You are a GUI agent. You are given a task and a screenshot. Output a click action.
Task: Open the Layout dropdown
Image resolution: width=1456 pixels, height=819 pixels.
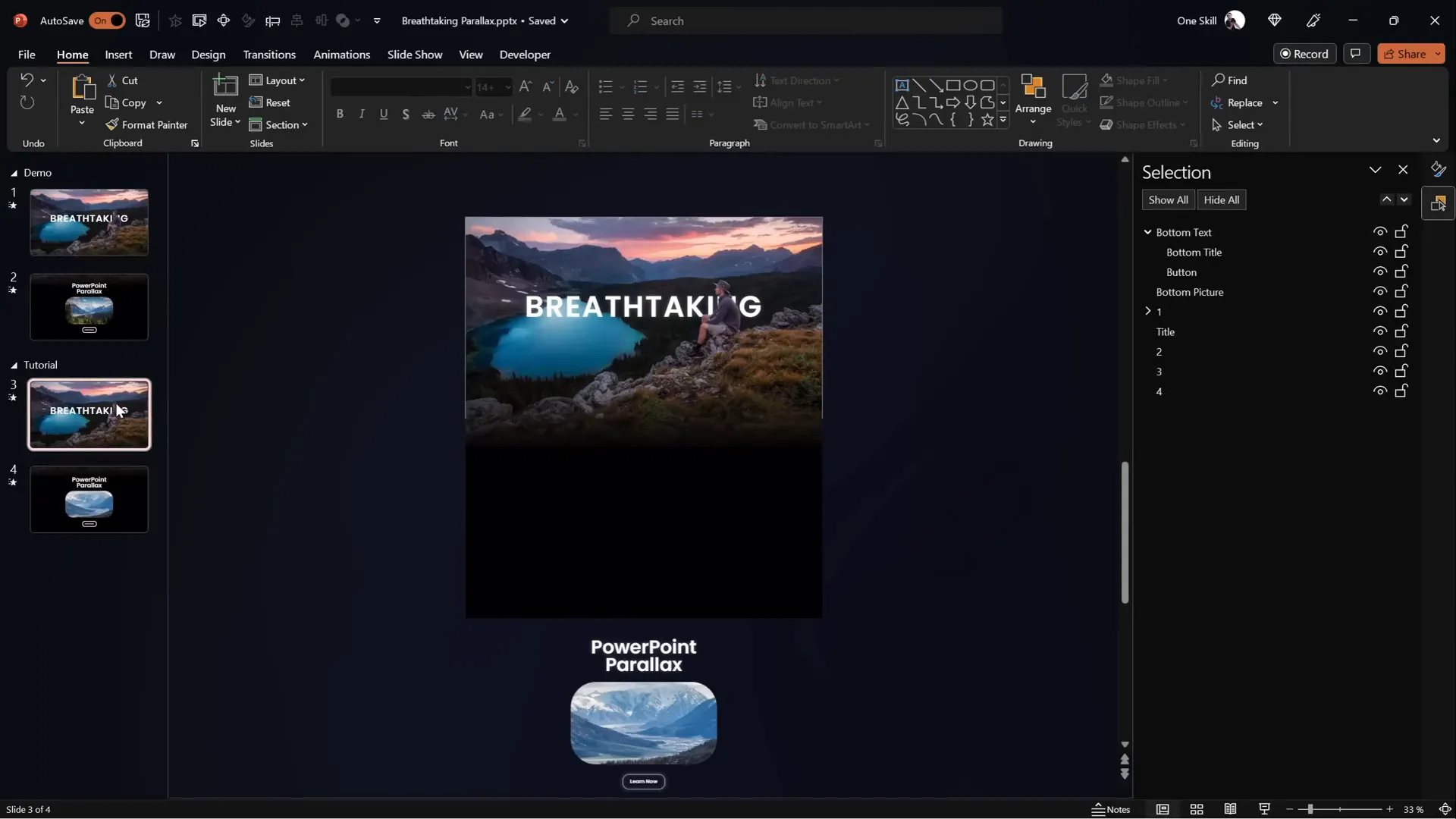[x=277, y=80]
